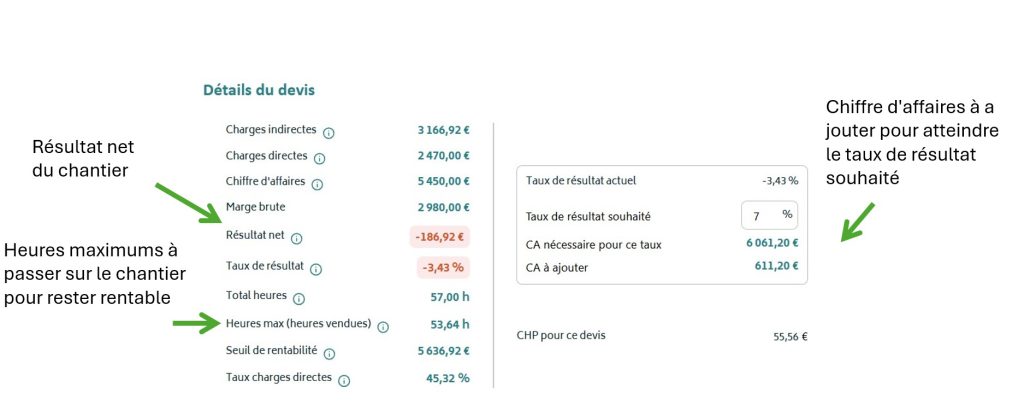The width and height of the screenshot is (1024, 417).
Task: Click the CA à ajouter value 611,20 €
Action: click(x=776, y=266)
